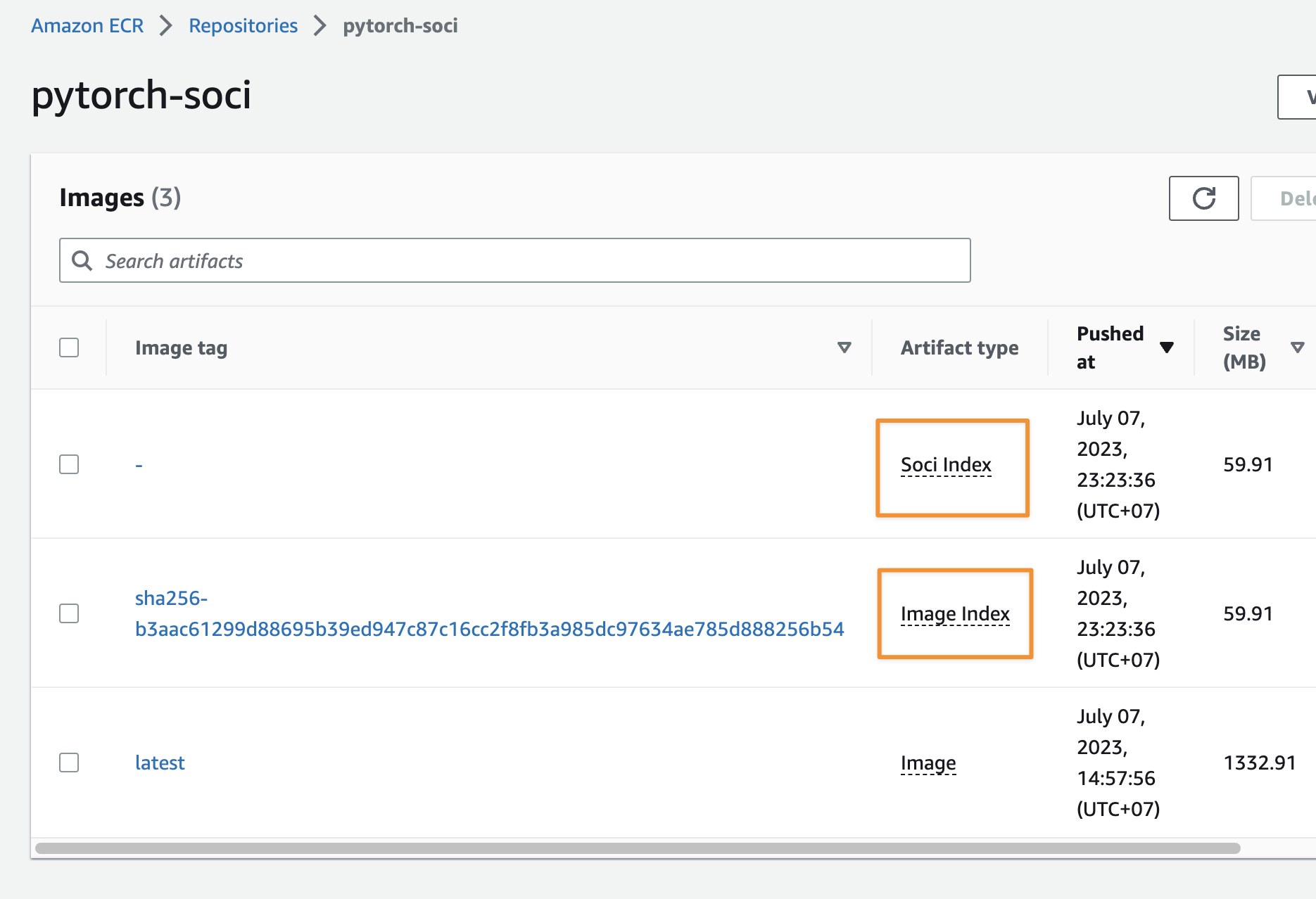The height and width of the screenshot is (899, 1316).
Task: Click the Pushed at sort arrow
Action: (x=1166, y=348)
